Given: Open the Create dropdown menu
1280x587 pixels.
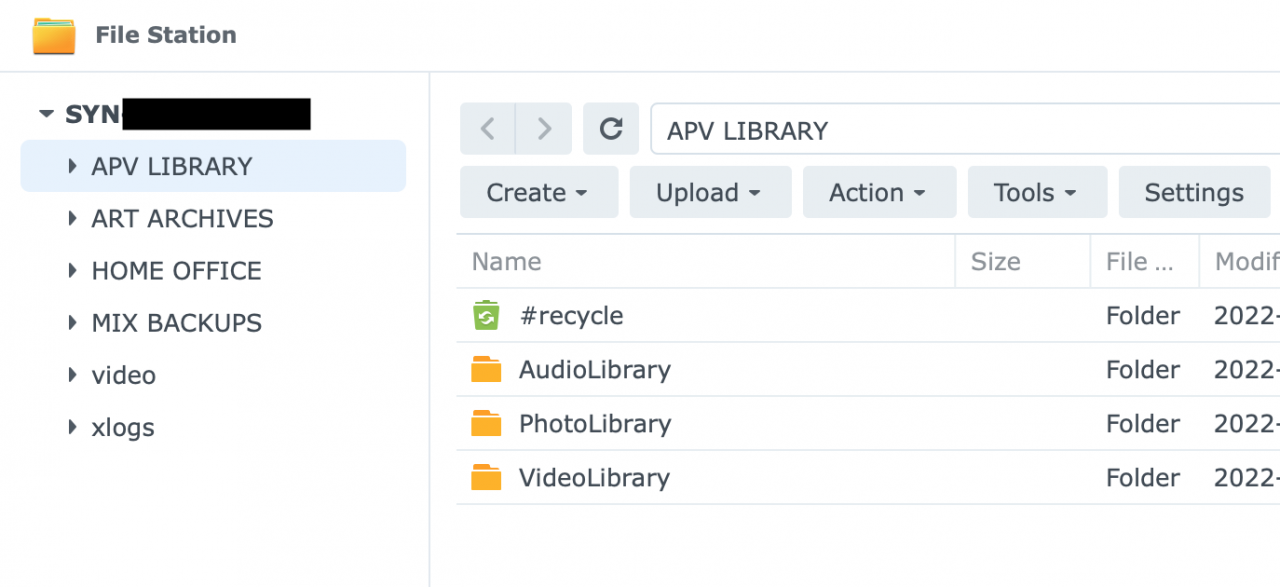Looking at the screenshot, I should (538, 192).
